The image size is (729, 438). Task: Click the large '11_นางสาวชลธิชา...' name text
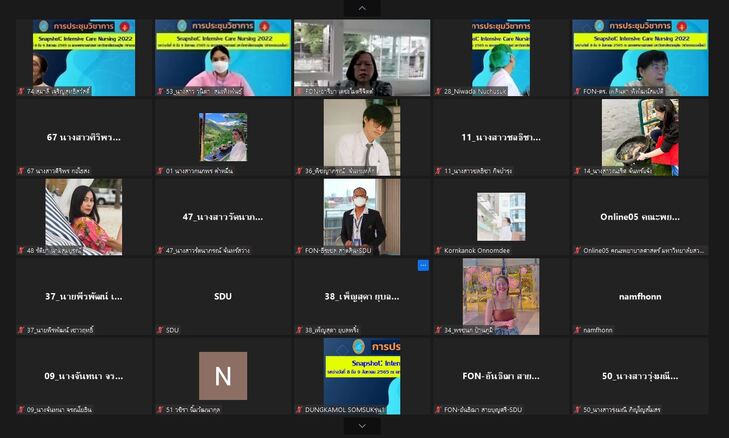click(x=501, y=137)
